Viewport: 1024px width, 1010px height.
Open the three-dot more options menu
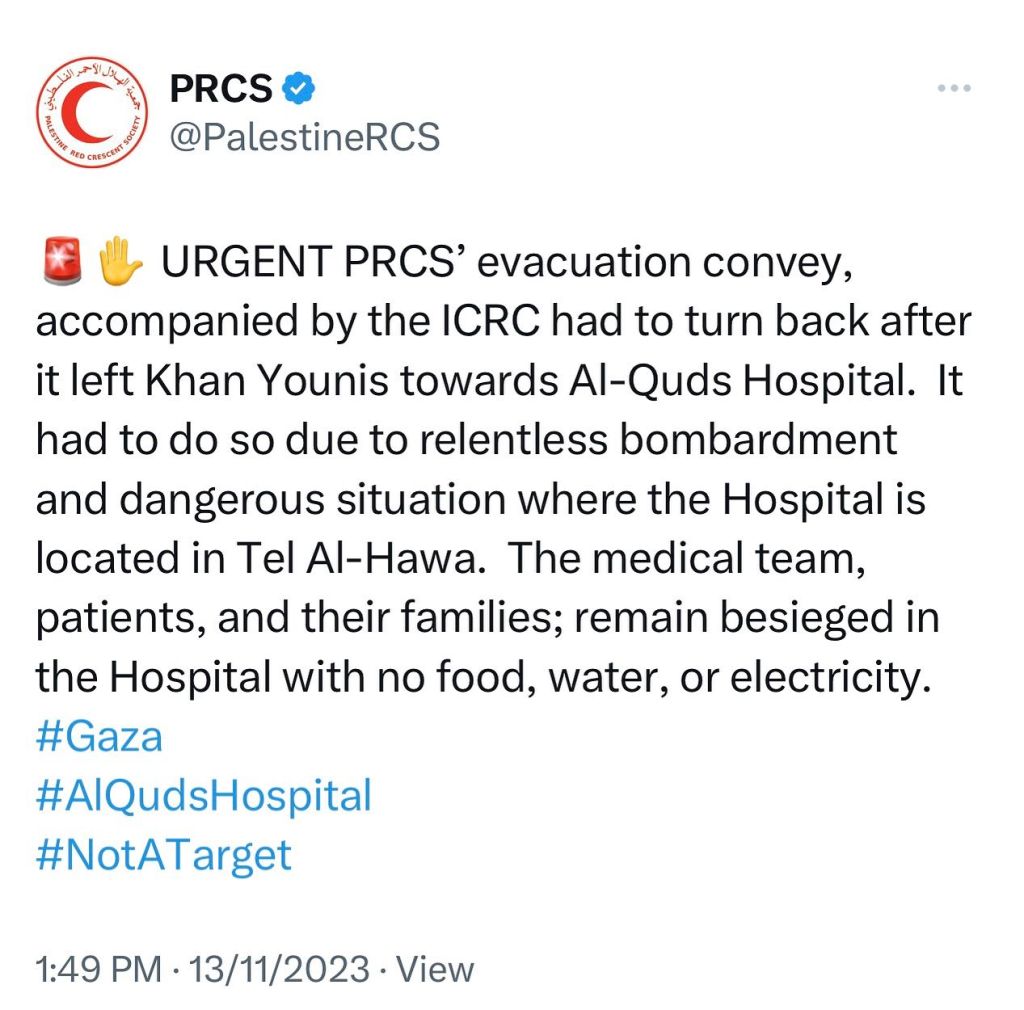pos(954,87)
